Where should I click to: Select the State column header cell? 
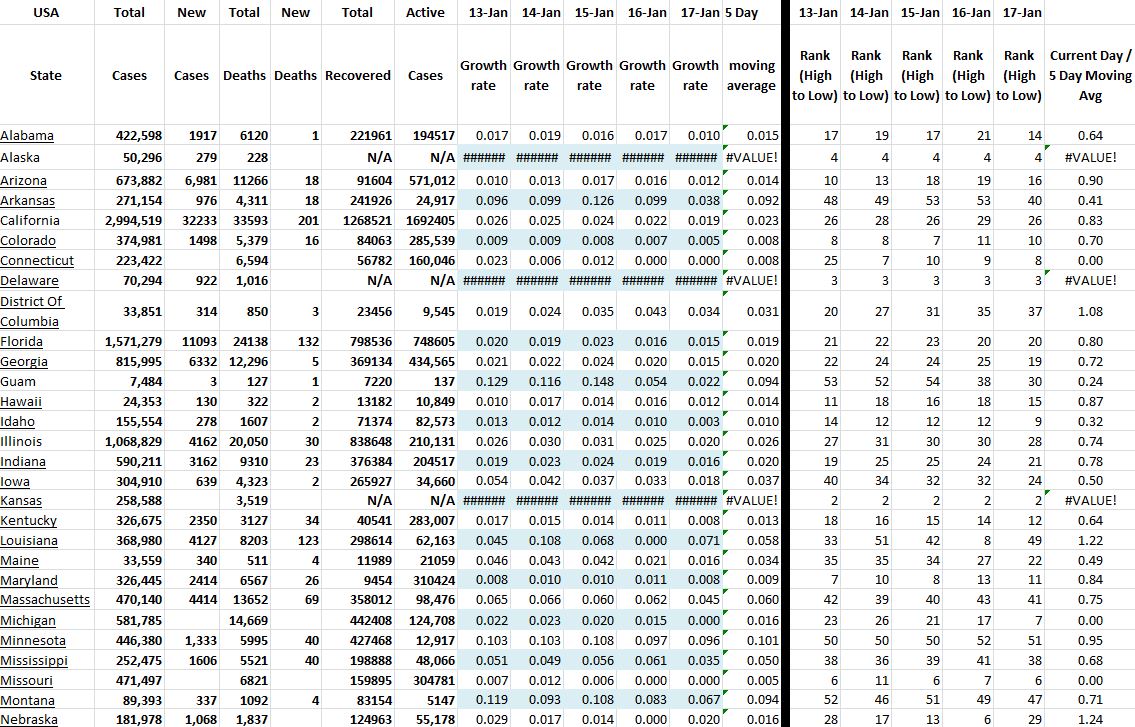coord(46,75)
